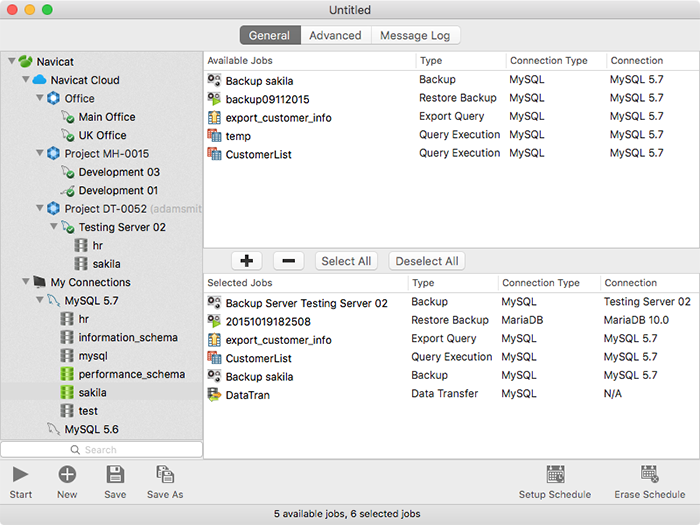This screenshot has width=700, height=525.
Task: Click the restore icon beside backup09112015
Action: 214,99
